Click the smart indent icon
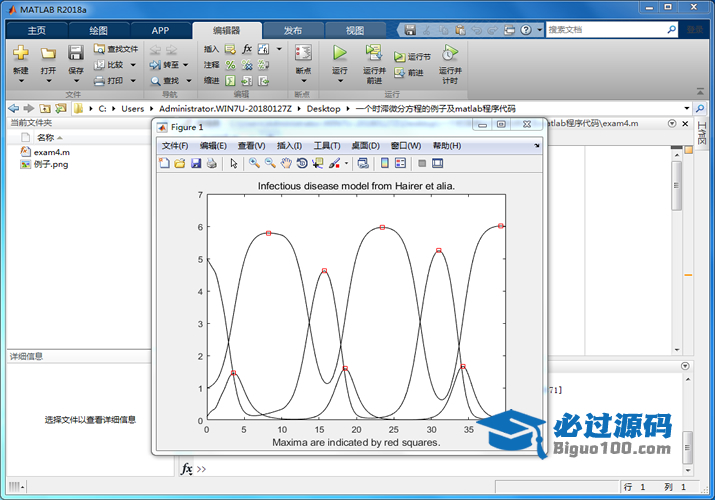 point(230,81)
